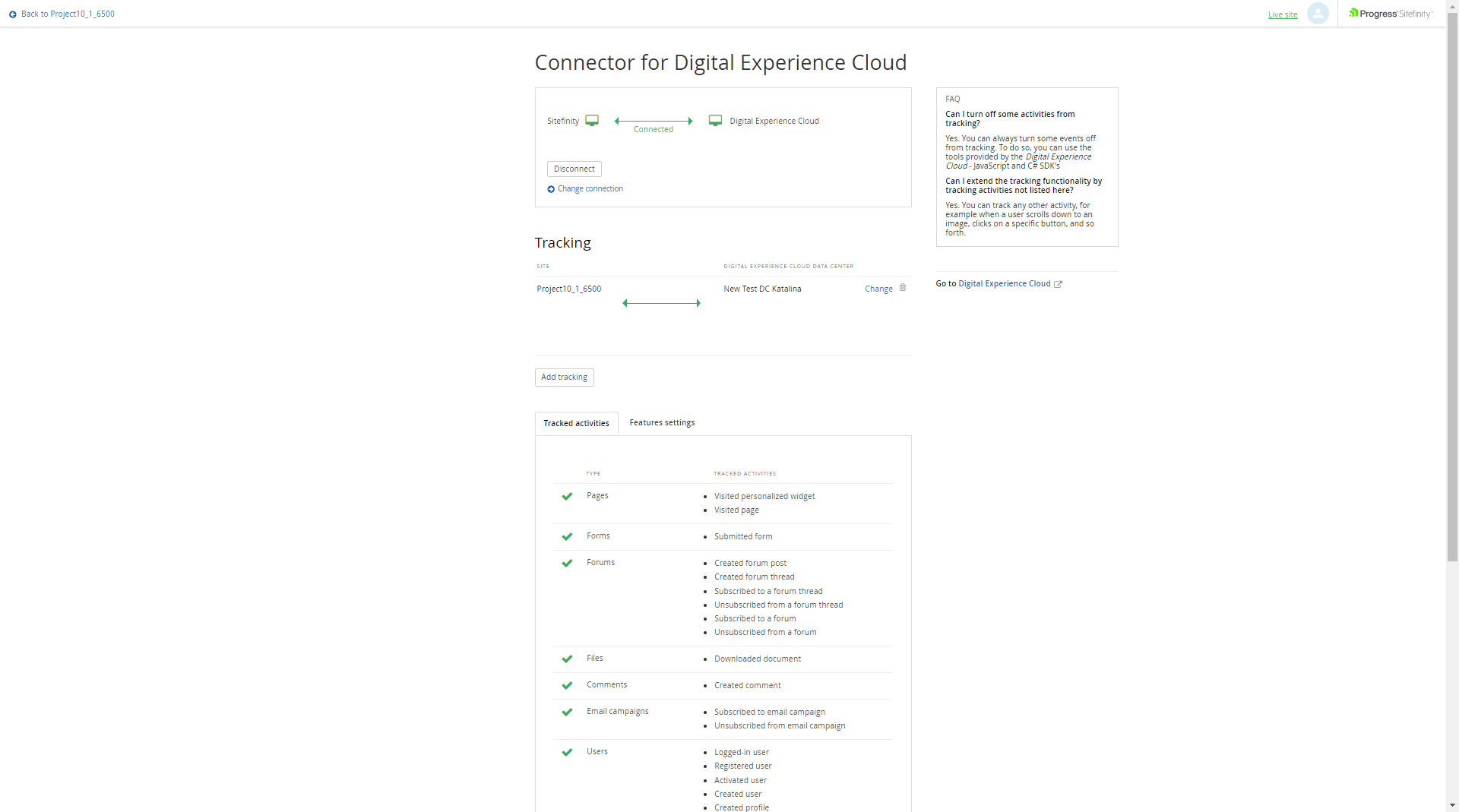Click the green checkmark for Users
The image size is (1459, 812).
tap(567, 752)
